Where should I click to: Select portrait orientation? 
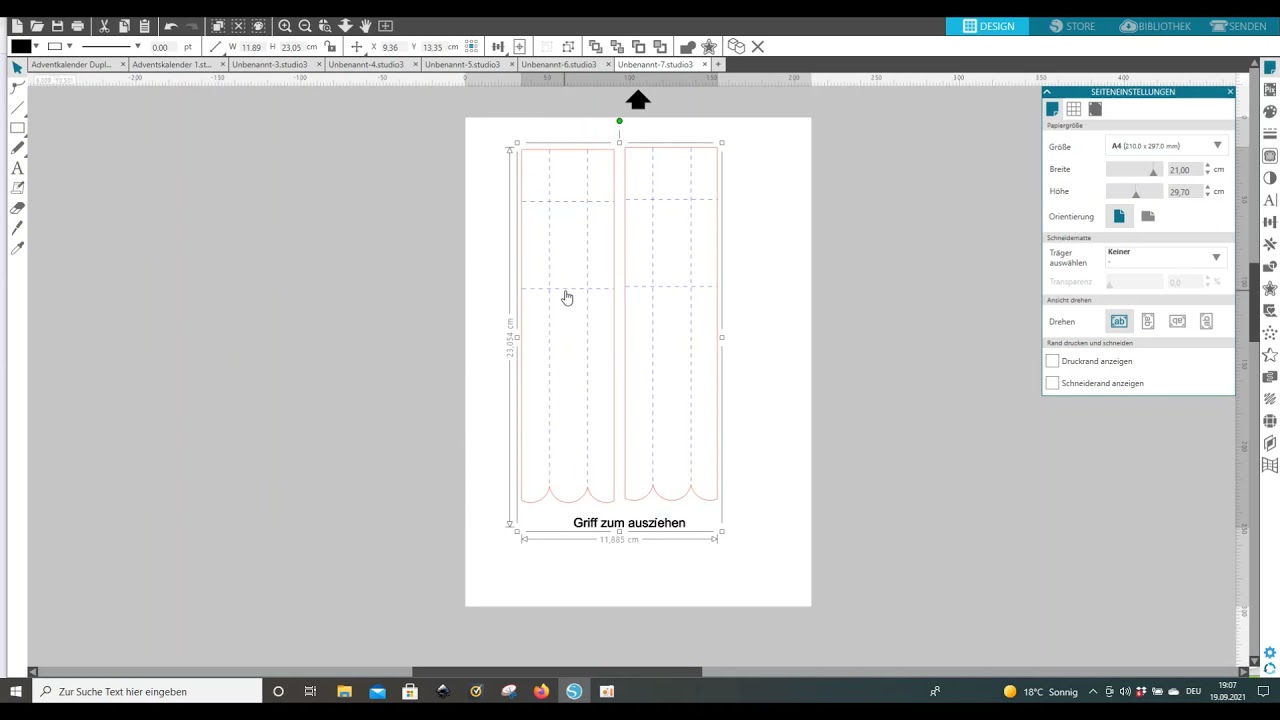coord(1119,216)
